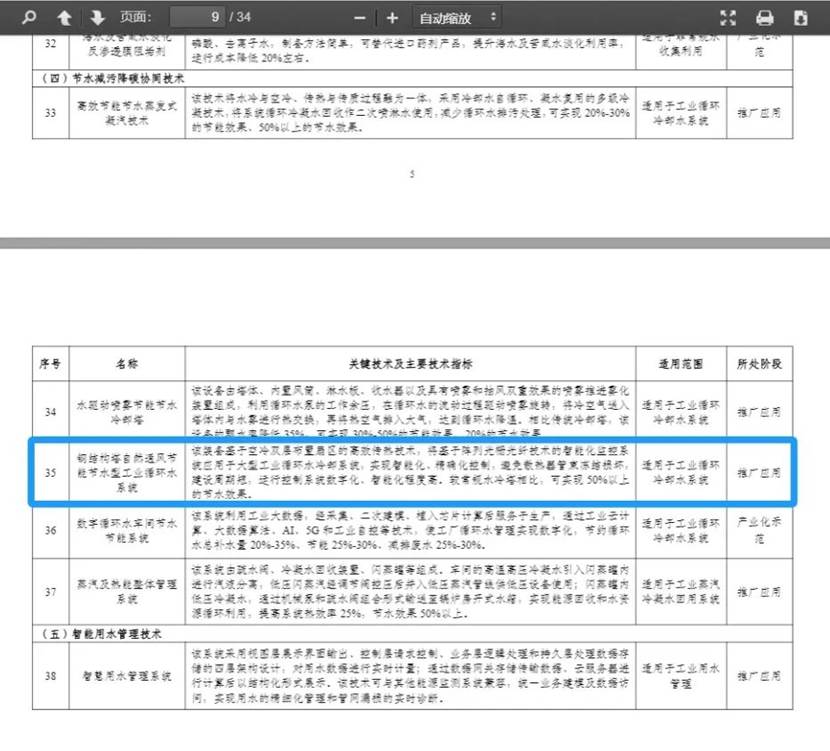Open the 自动缩放 zoom dropdown

pyautogui.click(x=457, y=18)
